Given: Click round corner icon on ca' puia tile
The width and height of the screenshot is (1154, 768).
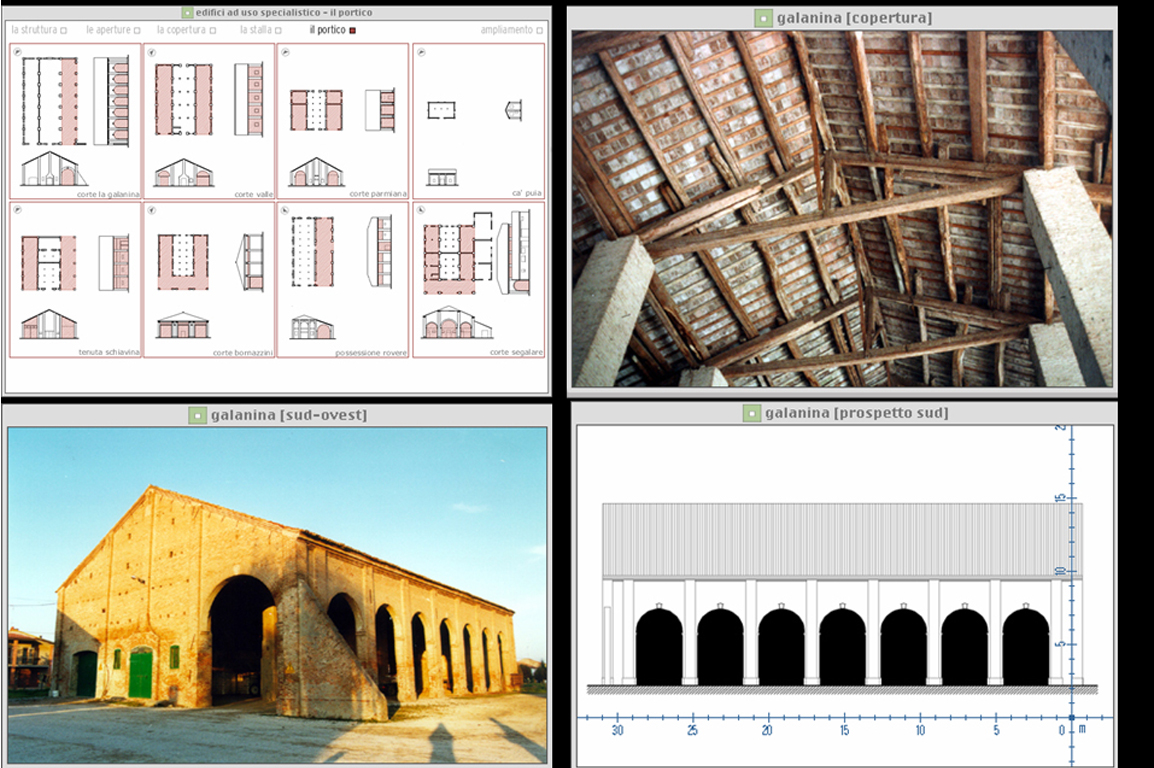Looking at the screenshot, I should click(419, 51).
